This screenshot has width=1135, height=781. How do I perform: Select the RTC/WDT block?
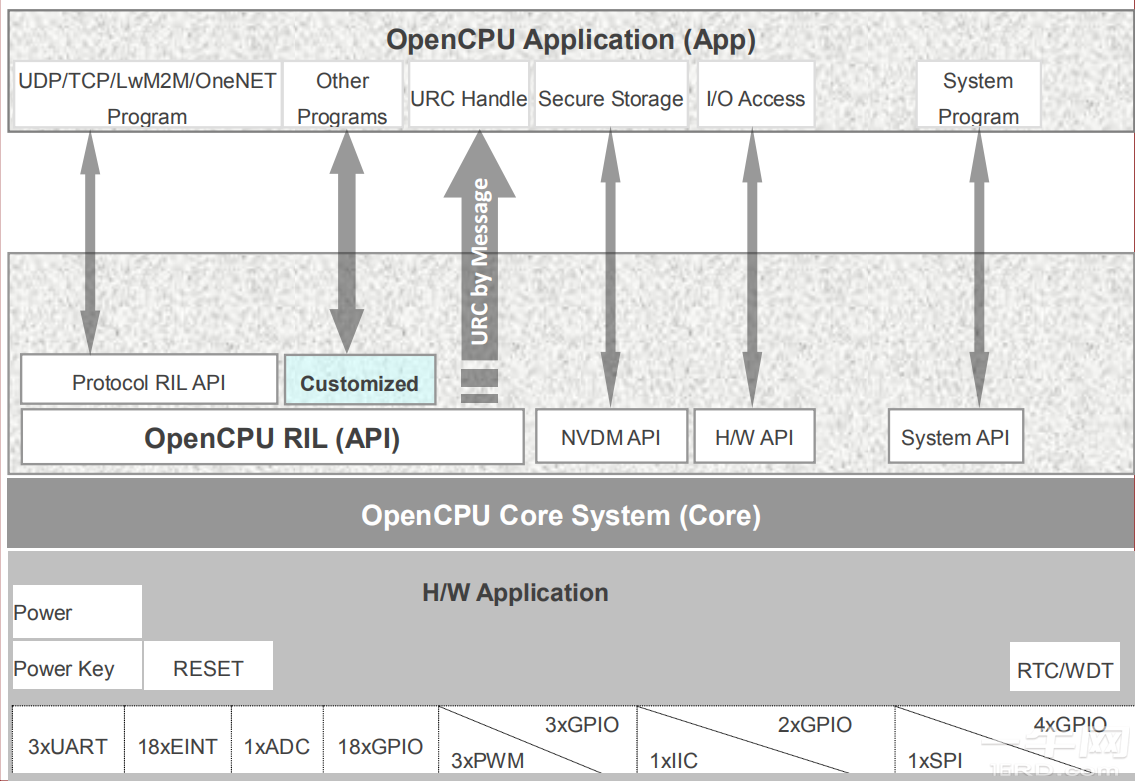(1064, 669)
